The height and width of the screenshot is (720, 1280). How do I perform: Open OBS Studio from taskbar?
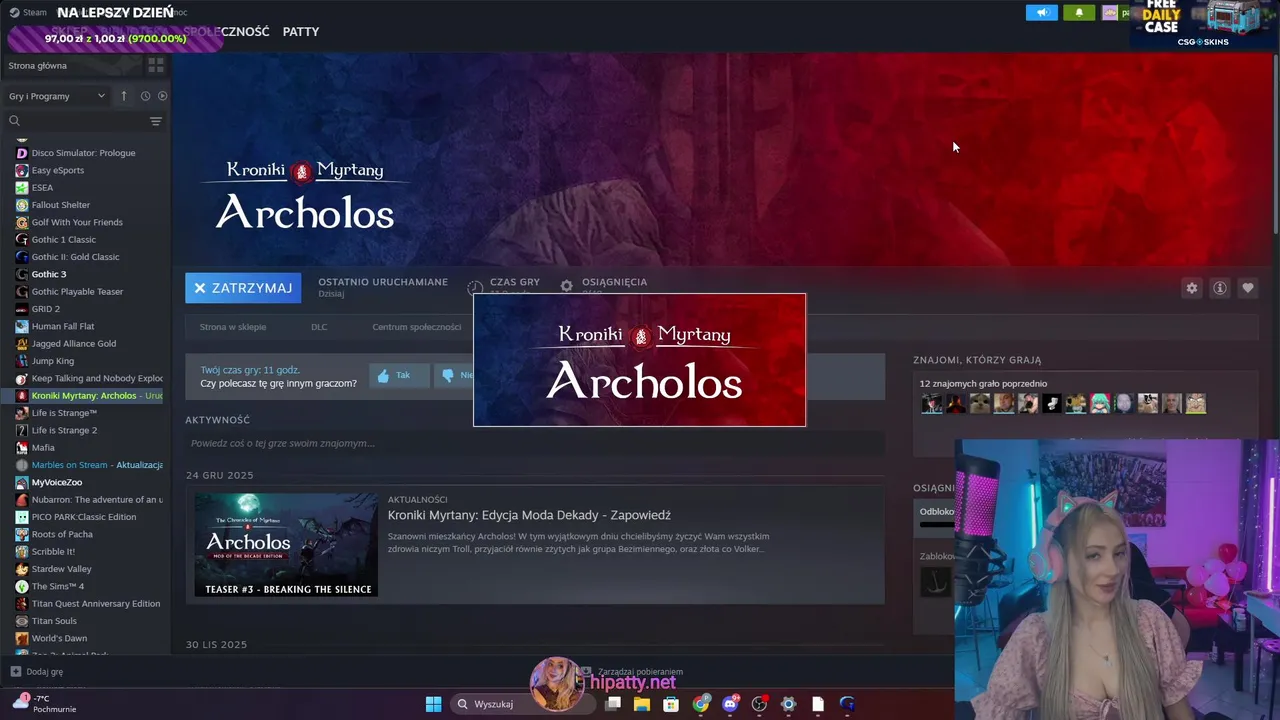pyautogui.click(x=759, y=704)
